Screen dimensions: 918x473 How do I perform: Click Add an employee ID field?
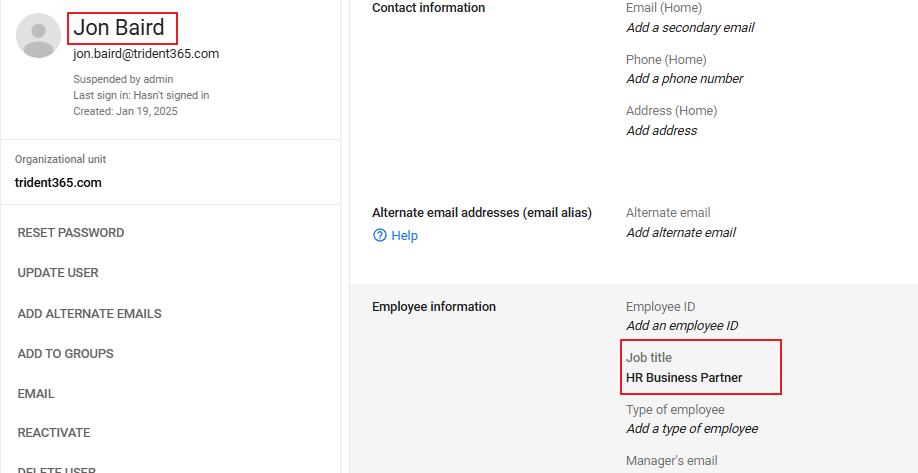pos(682,326)
